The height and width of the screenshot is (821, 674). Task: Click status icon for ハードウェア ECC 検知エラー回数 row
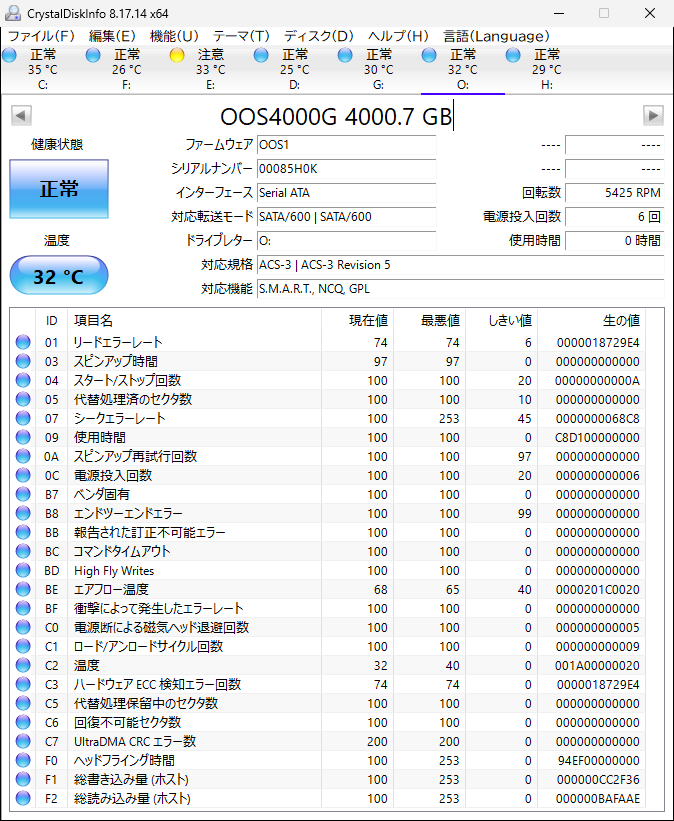(23, 684)
